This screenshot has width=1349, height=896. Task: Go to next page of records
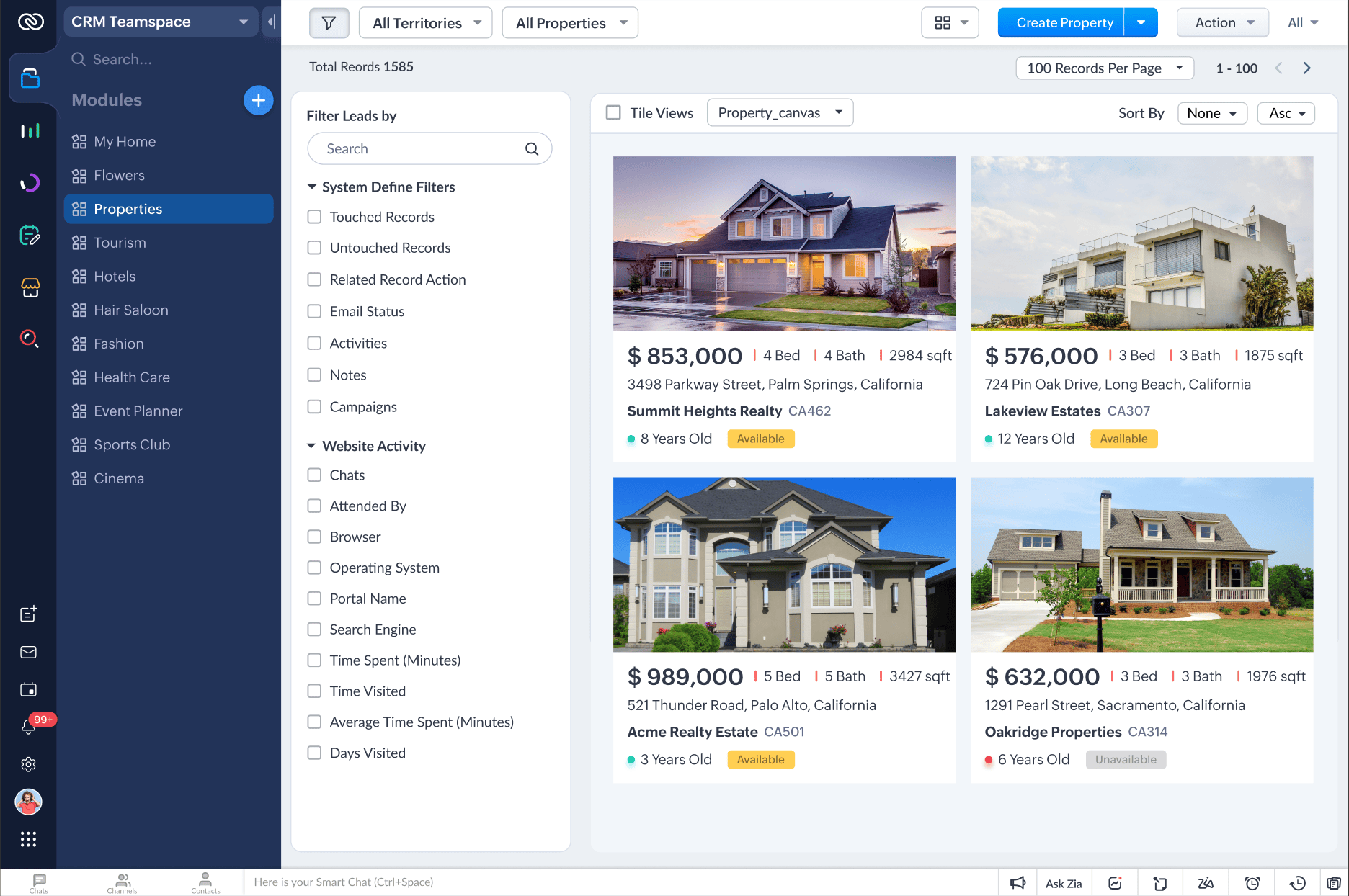click(x=1306, y=68)
